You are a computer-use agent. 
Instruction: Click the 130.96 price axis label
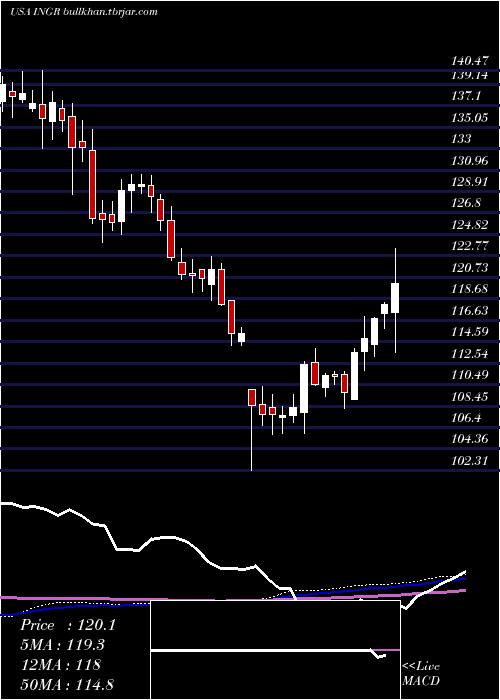coord(469,160)
